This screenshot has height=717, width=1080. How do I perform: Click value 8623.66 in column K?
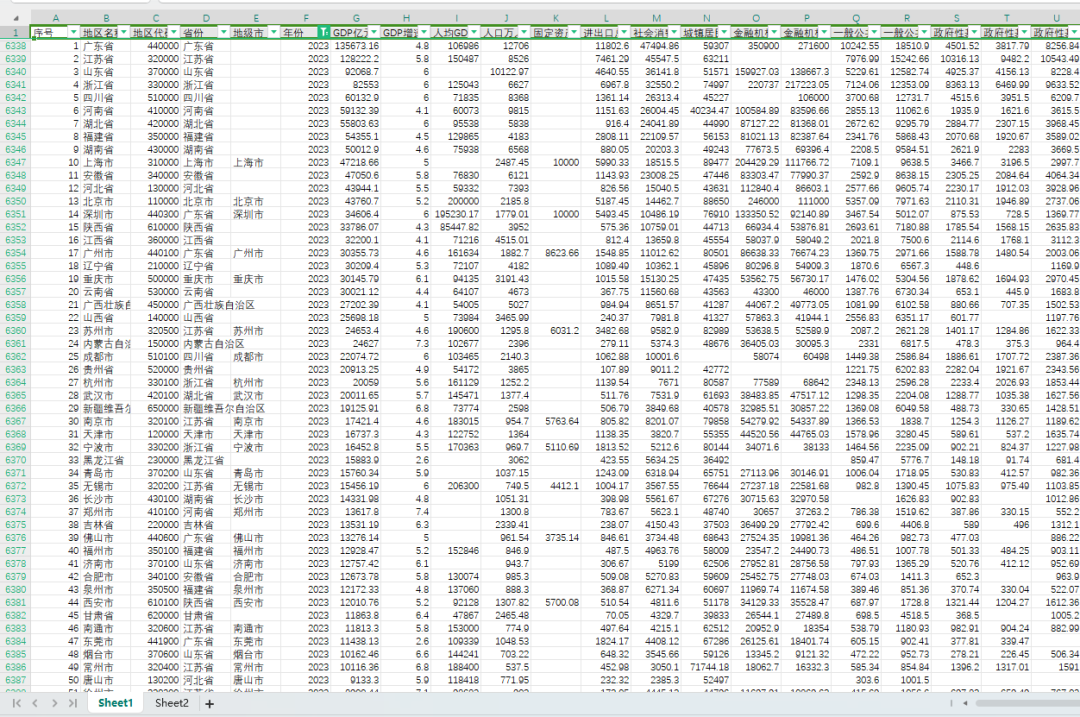(556, 253)
